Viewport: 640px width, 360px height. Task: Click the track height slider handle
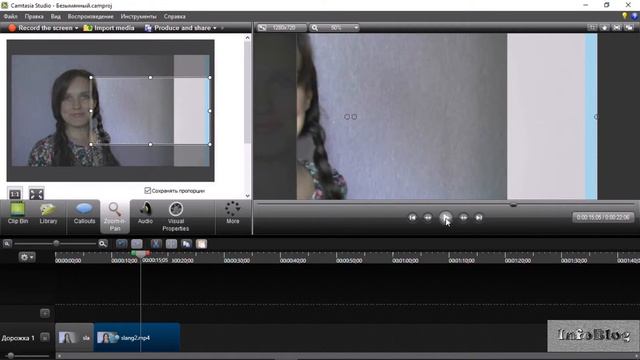[11, 356]
